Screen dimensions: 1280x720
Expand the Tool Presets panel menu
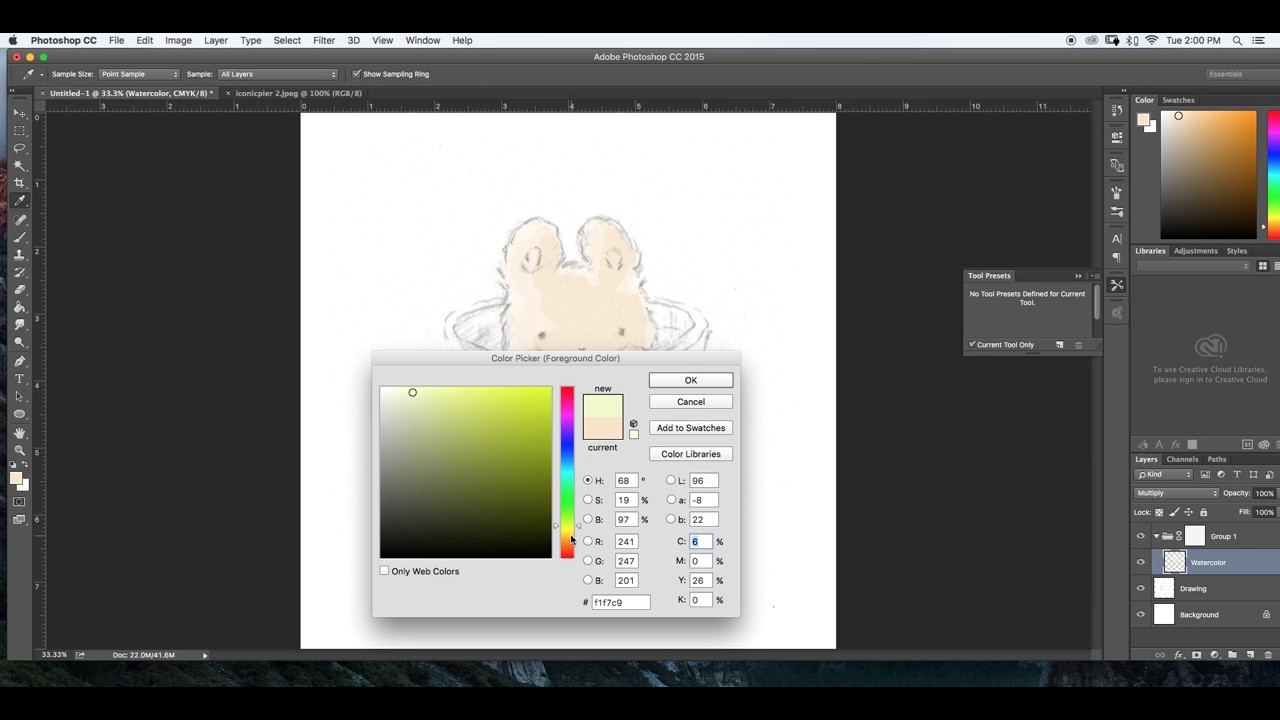pyautogui.click(x=1095, y=276)
